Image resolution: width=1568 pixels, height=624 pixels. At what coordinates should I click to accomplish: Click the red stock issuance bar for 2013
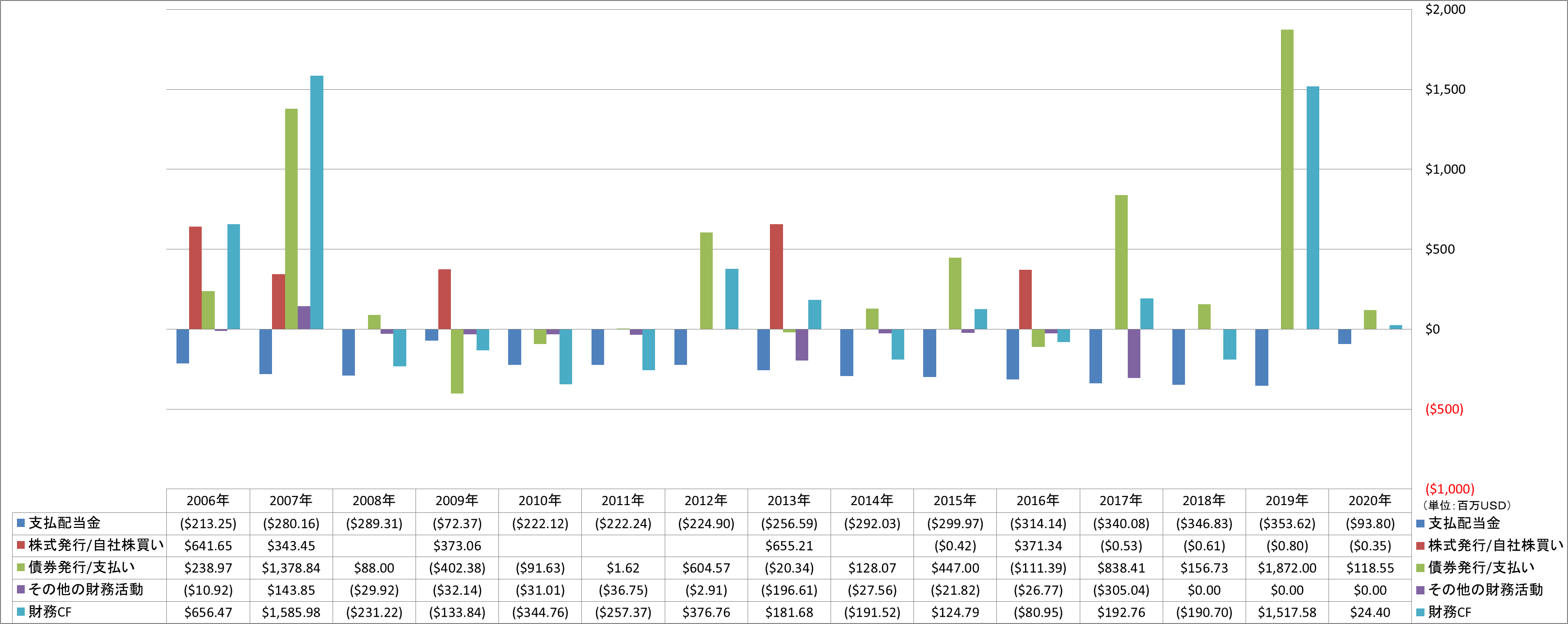(776, 277)
